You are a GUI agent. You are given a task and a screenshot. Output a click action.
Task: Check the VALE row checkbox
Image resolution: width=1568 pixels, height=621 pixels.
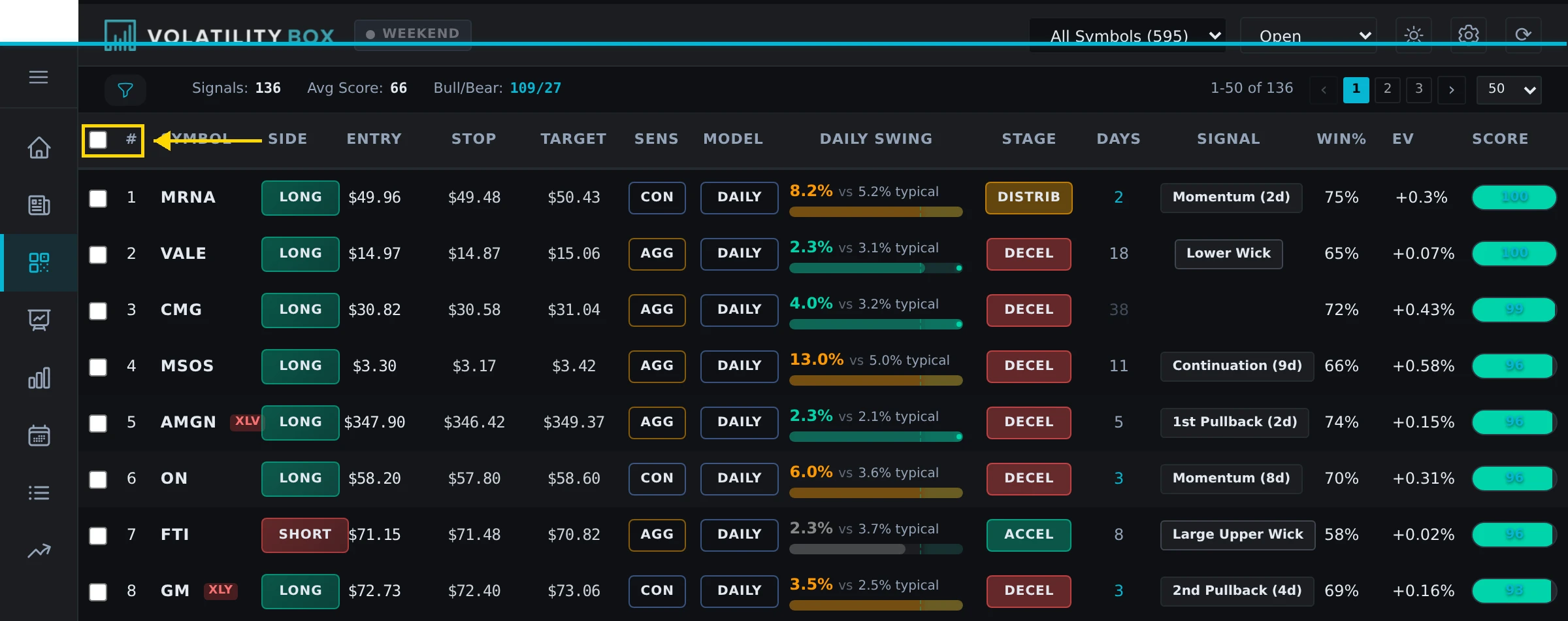pyautogui.click(x=98, y=254)
